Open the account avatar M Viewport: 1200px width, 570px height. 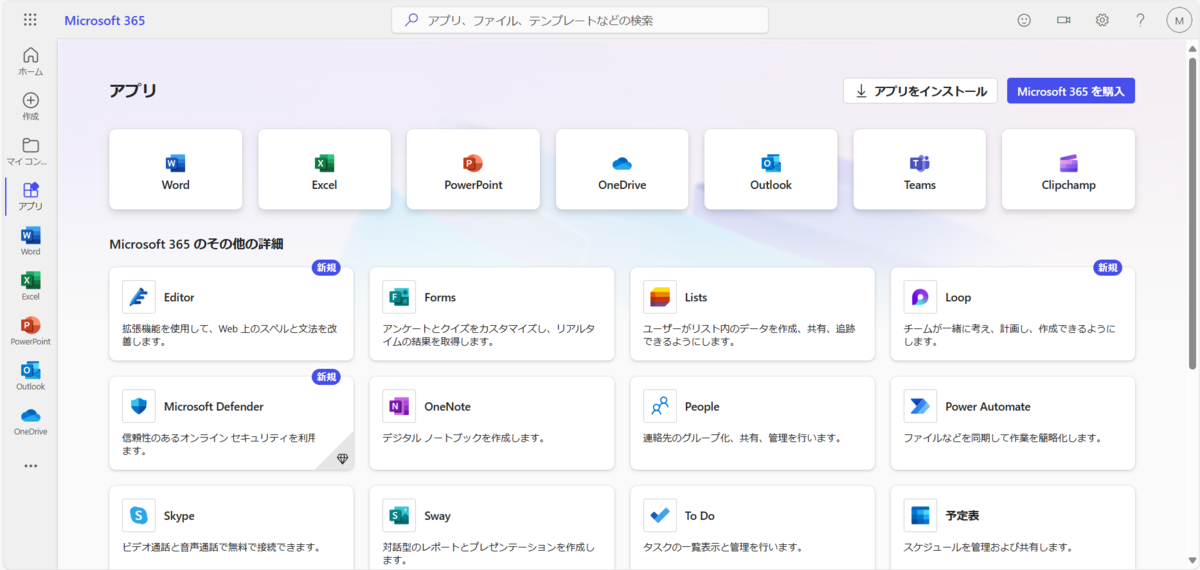(1179, 20)
